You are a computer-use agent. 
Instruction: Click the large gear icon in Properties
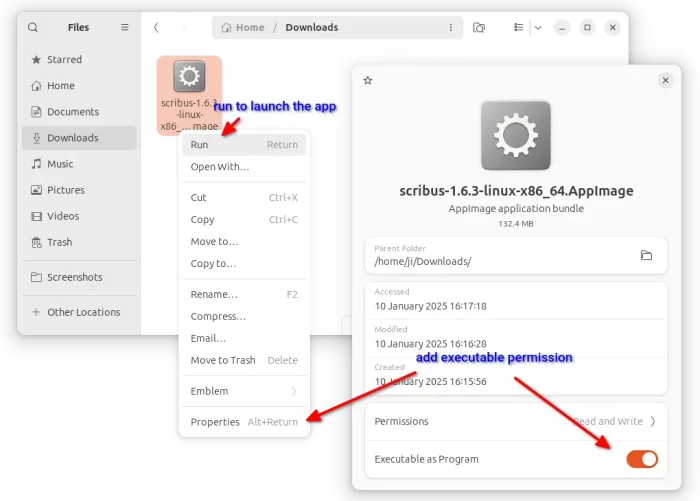[516, 135]
